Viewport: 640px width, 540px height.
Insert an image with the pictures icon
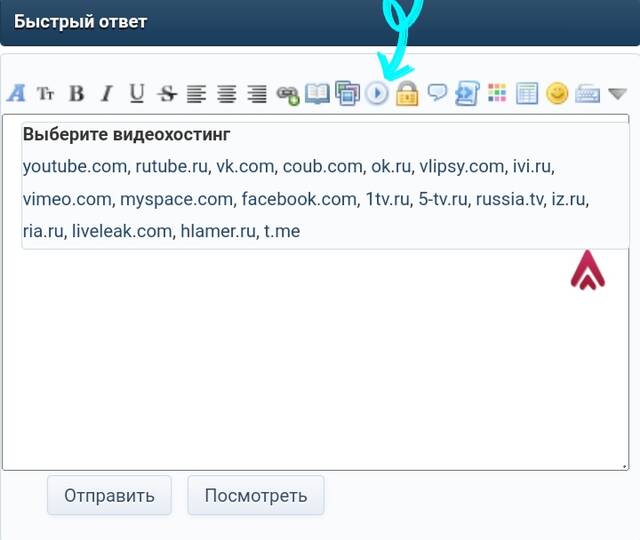[x=347, y=93]
